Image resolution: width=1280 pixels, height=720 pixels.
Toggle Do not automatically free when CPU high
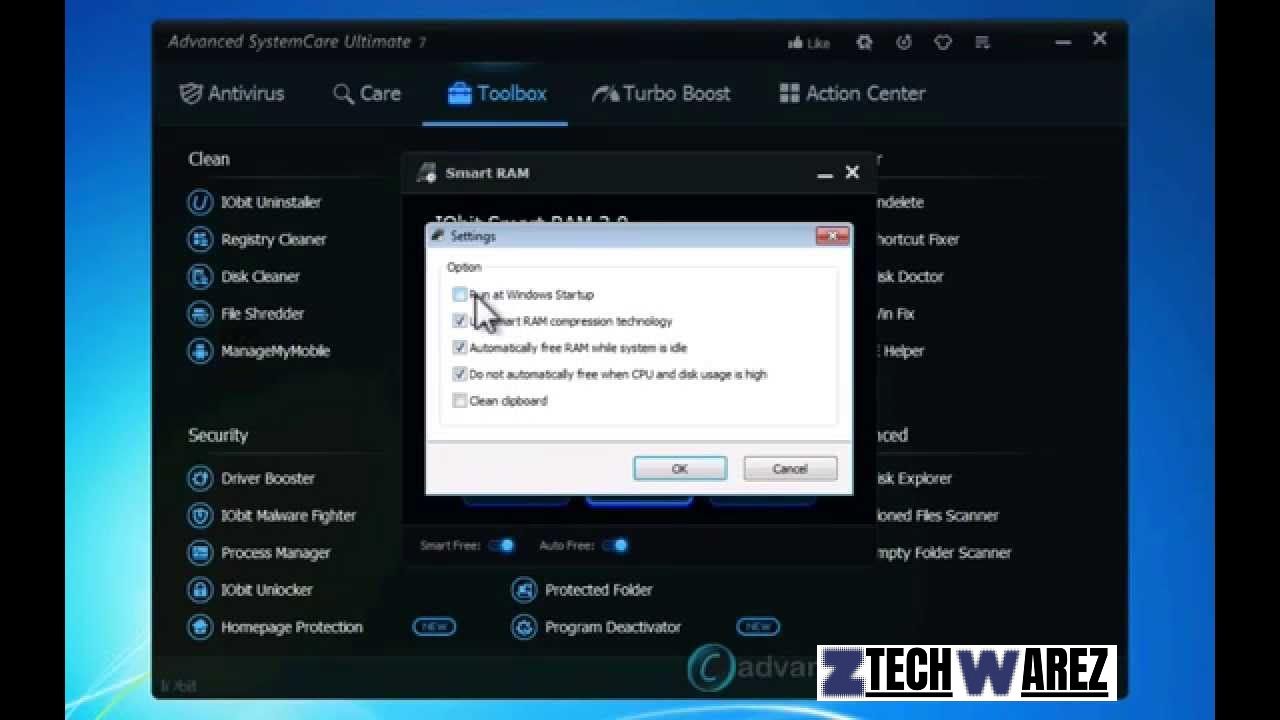tap(459, 374)
